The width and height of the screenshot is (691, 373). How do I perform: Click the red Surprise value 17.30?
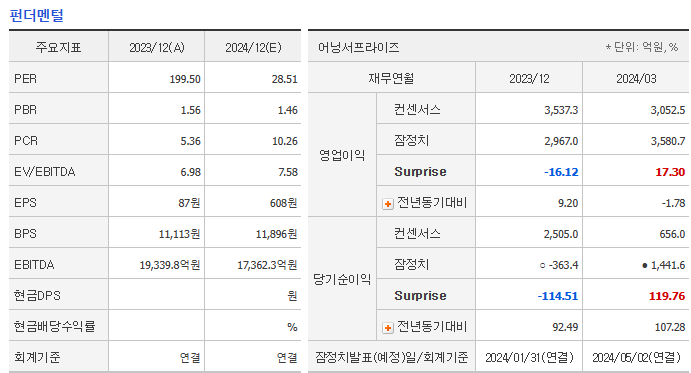[x=670, y=172]
